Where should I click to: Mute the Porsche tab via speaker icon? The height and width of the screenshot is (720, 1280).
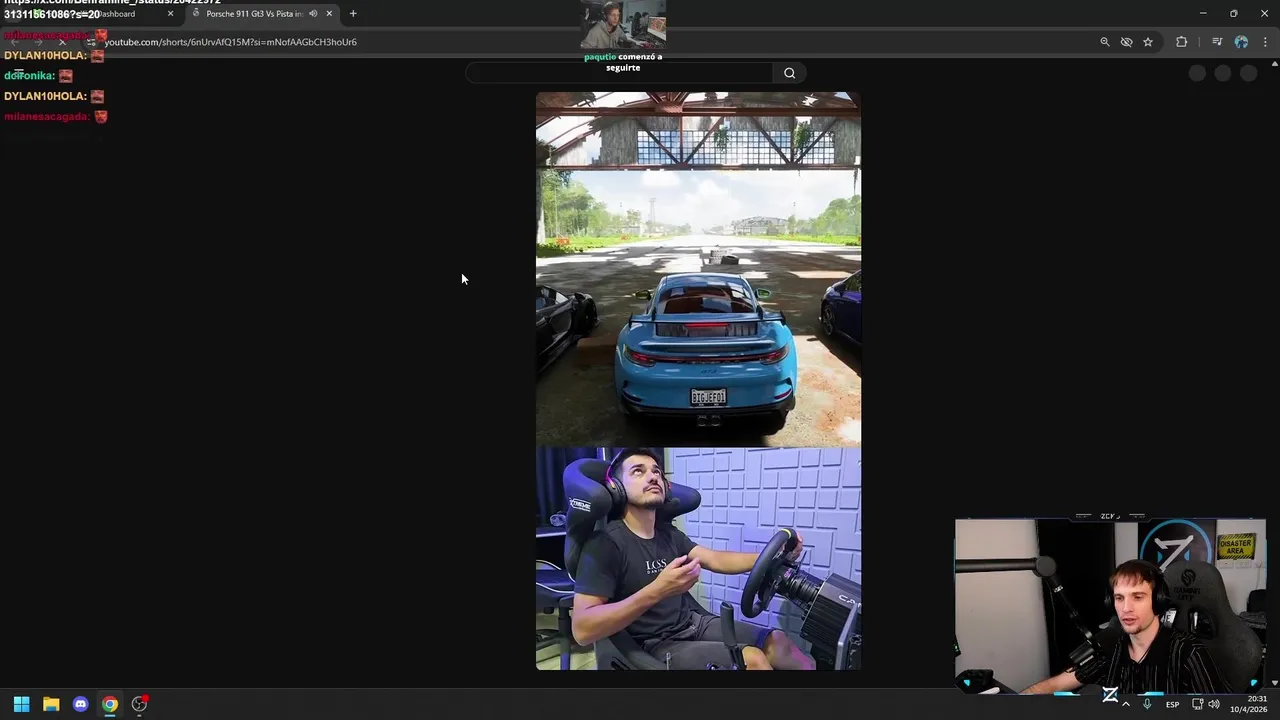pos(313,14)
